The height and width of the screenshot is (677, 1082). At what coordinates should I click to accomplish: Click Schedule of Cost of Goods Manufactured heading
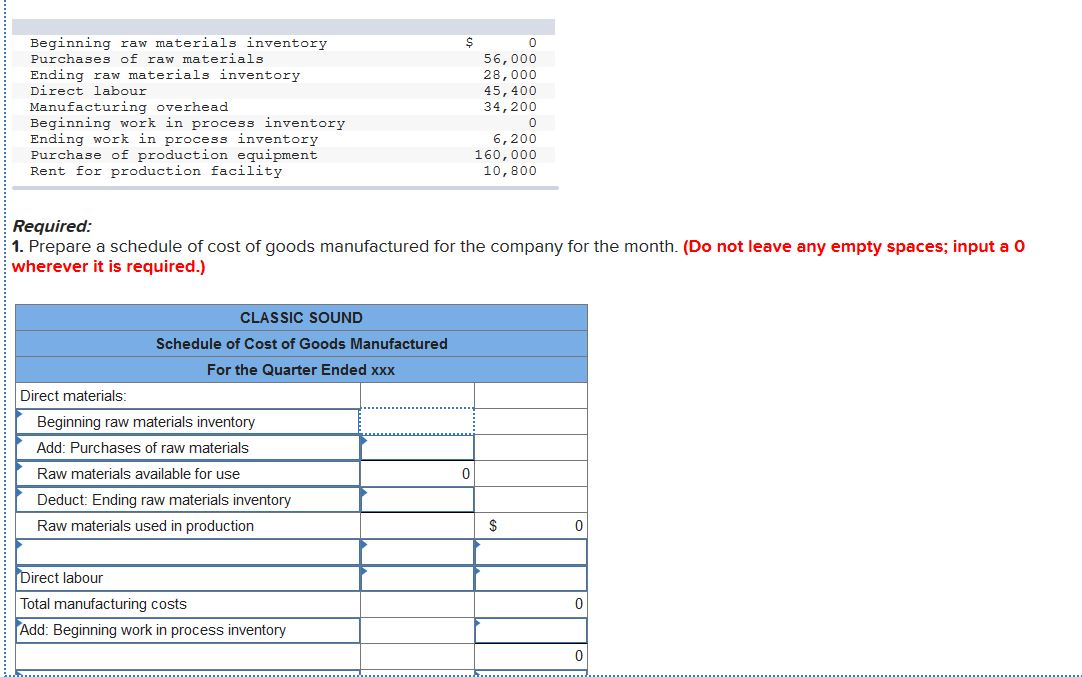pos(301,344)
